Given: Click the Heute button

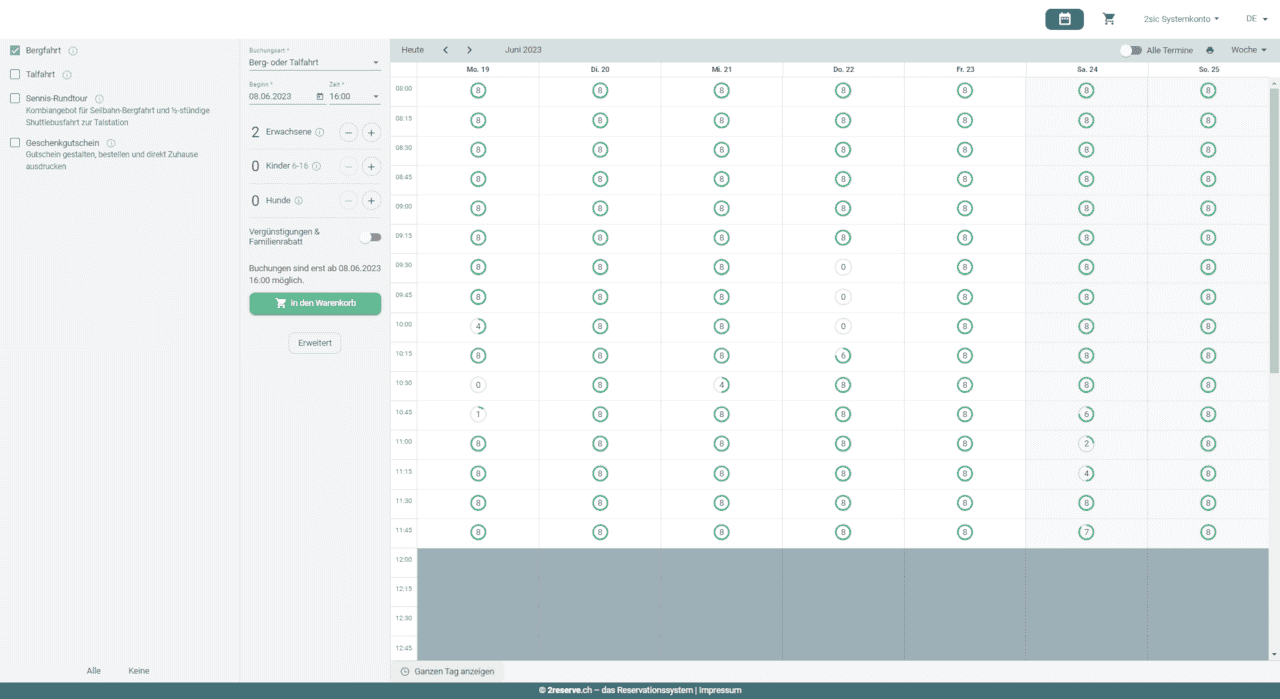Looking at the screenshot, I should pos(412,50).
